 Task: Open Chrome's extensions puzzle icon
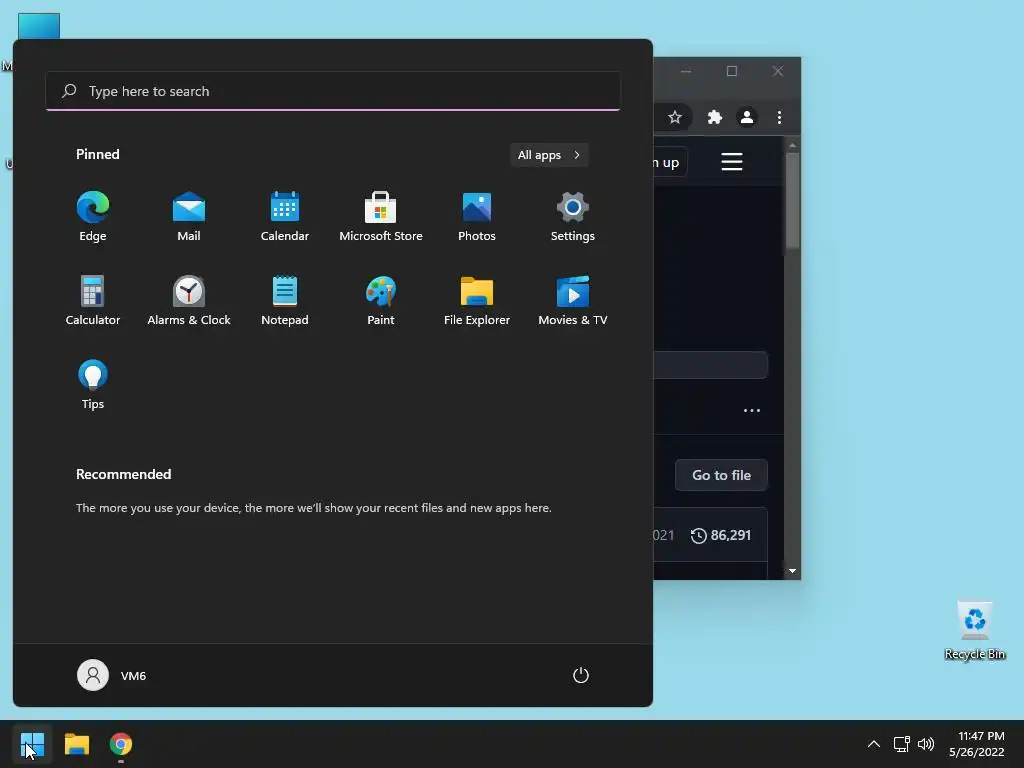point(714,118)
